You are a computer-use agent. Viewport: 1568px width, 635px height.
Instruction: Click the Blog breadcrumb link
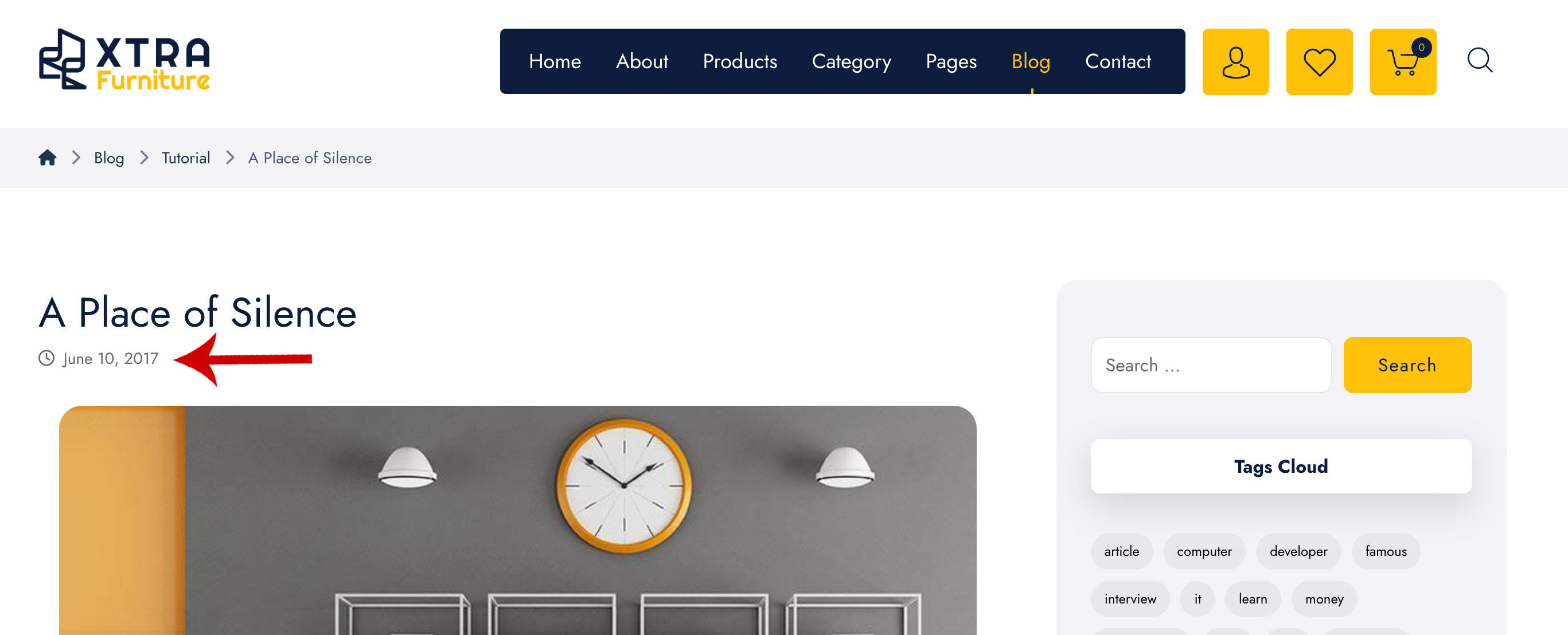click(109, 158)
